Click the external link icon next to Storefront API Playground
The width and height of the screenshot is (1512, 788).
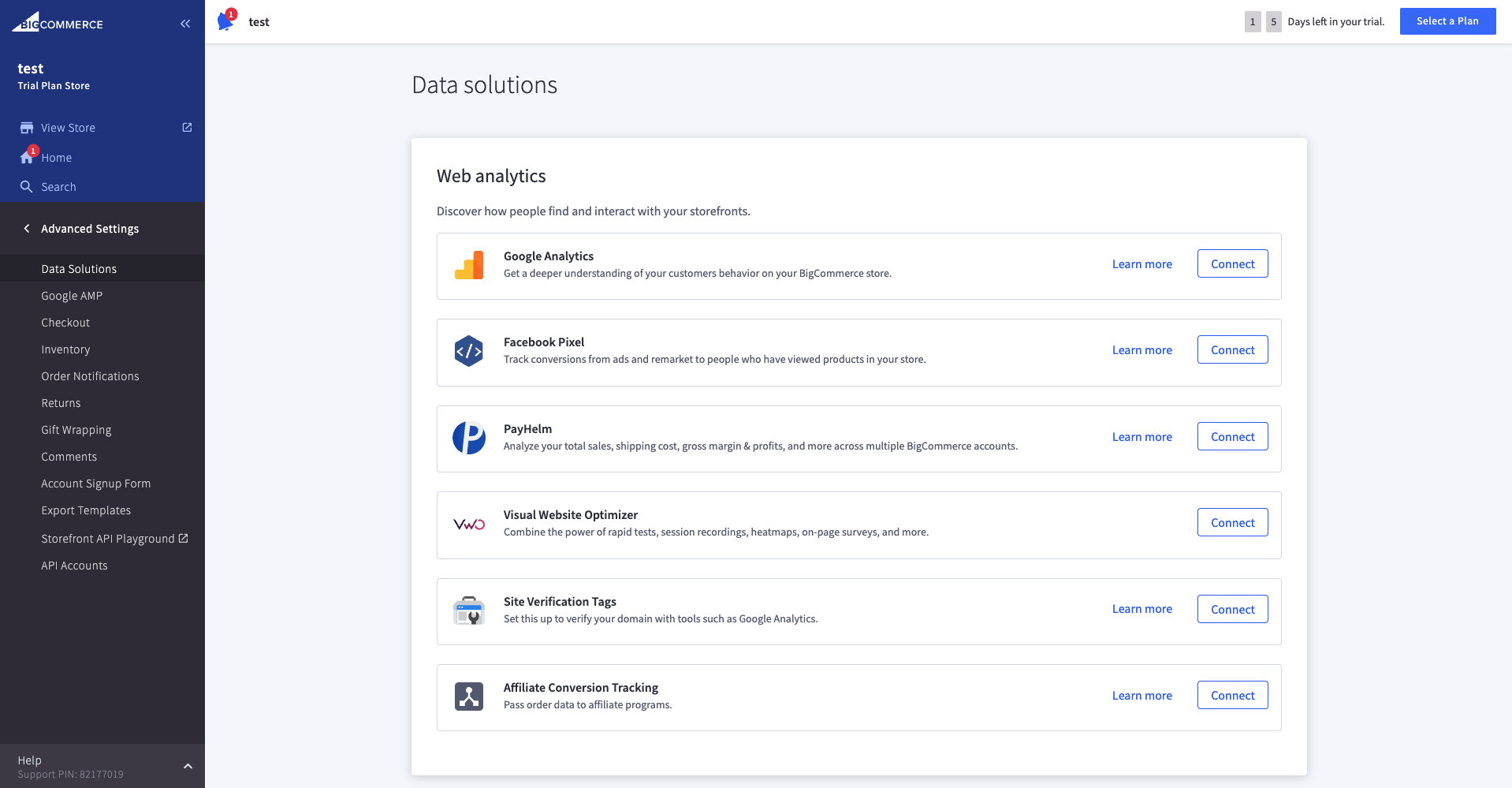(184, 538)
